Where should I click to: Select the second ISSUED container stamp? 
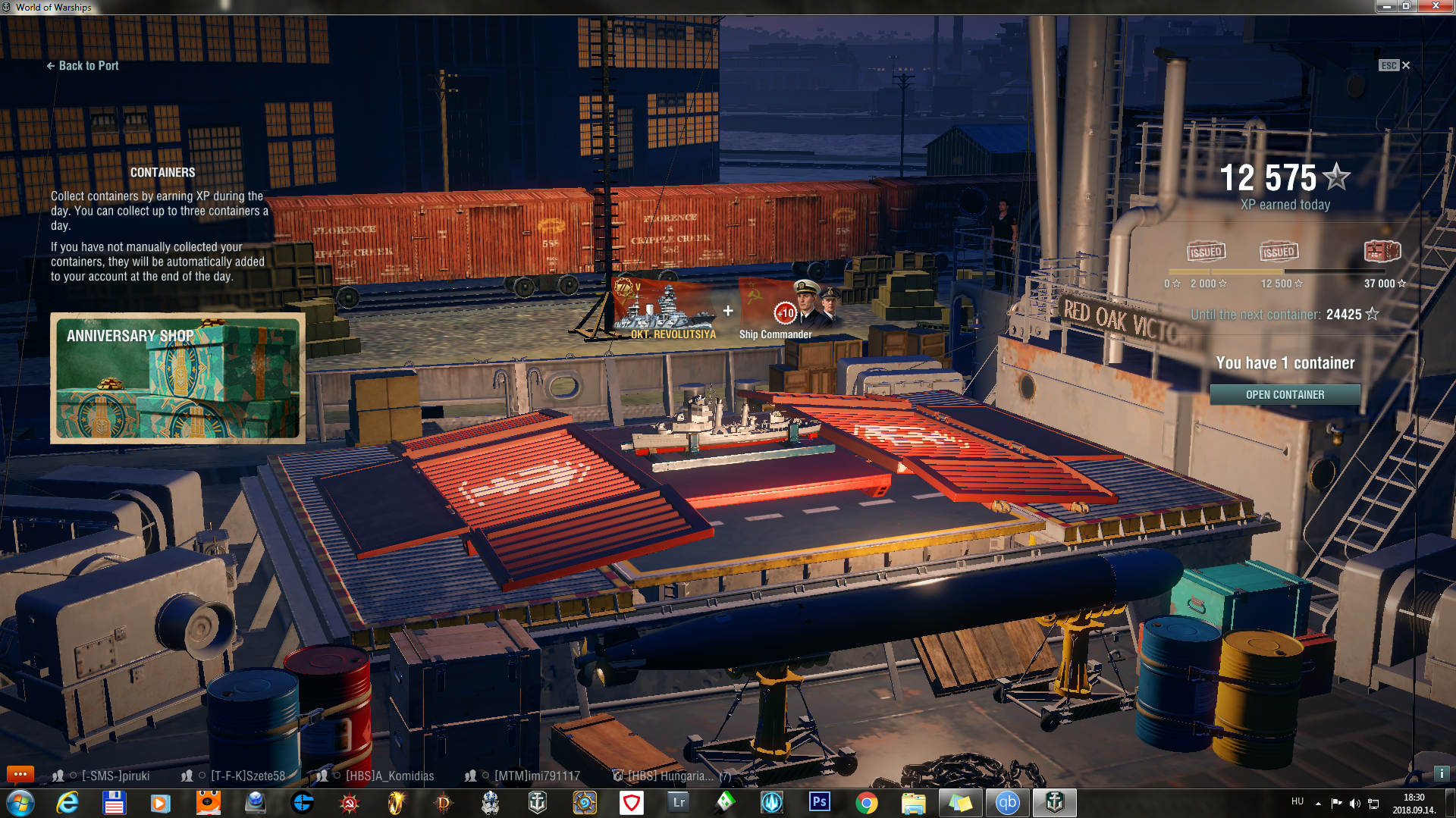pos(1279,252)
